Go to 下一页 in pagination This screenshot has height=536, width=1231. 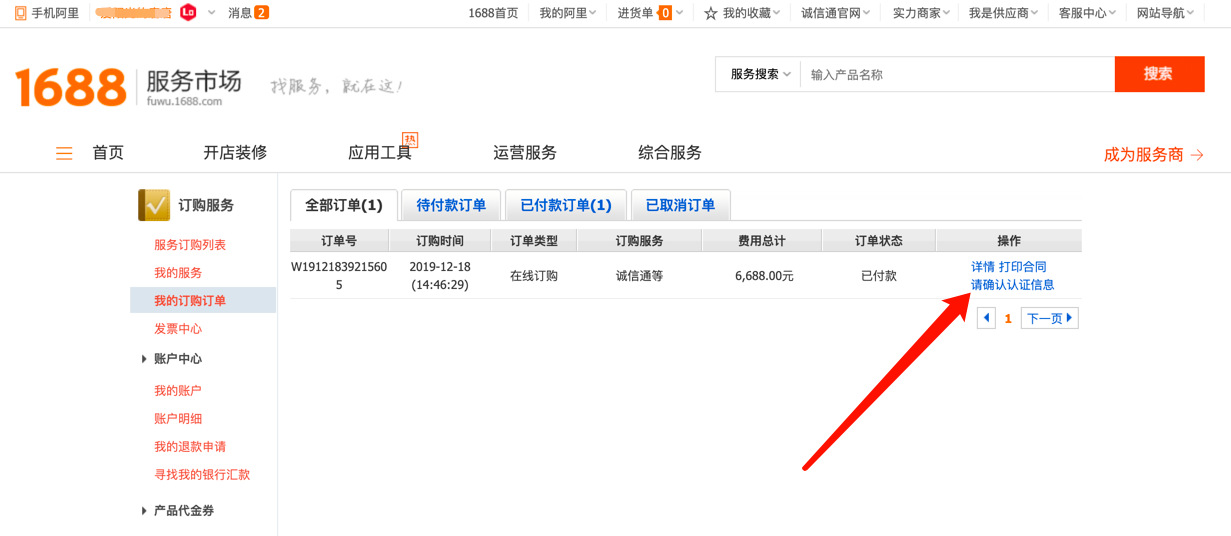click(1050, 318)
